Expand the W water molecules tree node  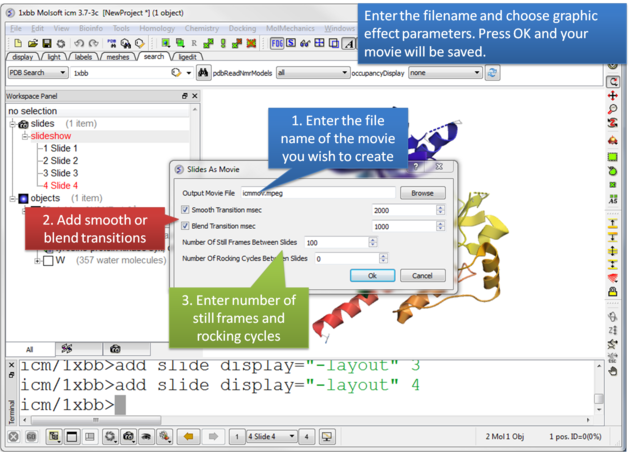pyautogui.click(x=38, y=261)
